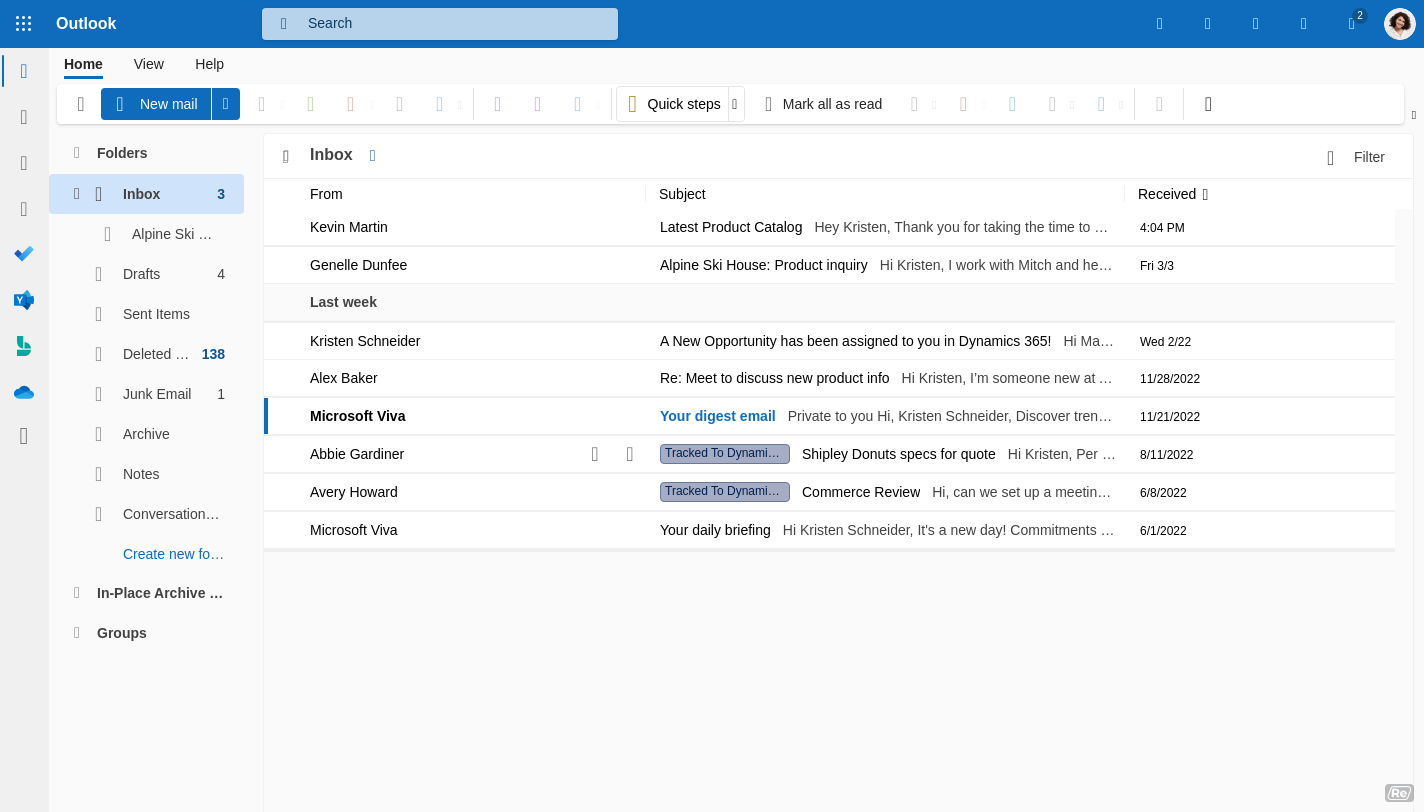The width and height of the screenshot is (1424, 812).
Task: Open notifications bell showing 2 alerts
Action: point(1351,23)
